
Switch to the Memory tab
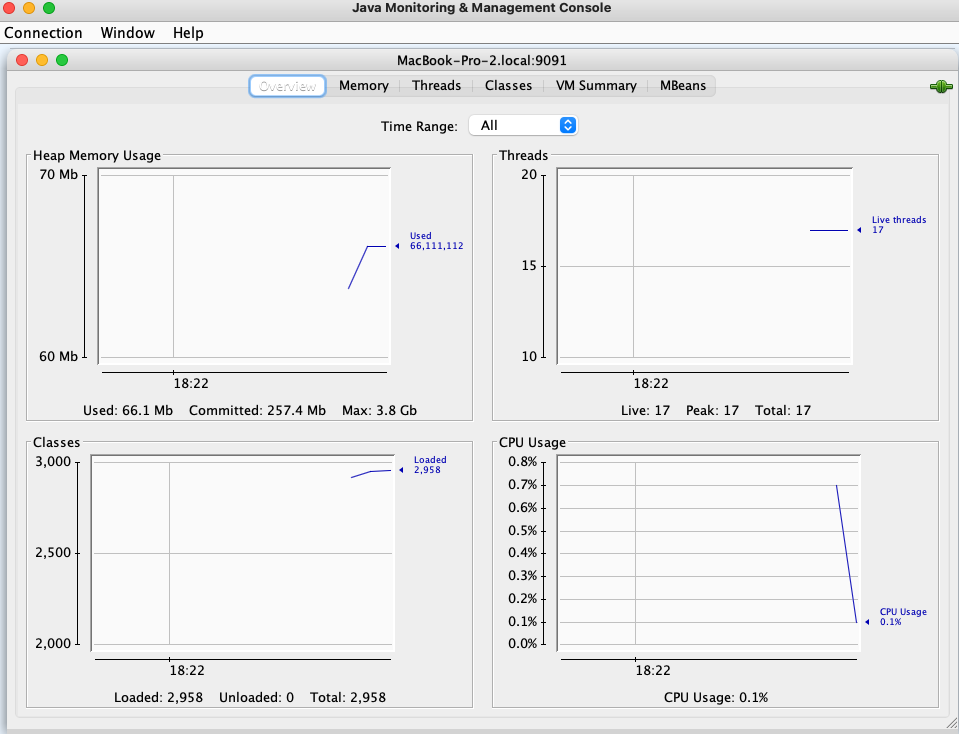[363, 86]
